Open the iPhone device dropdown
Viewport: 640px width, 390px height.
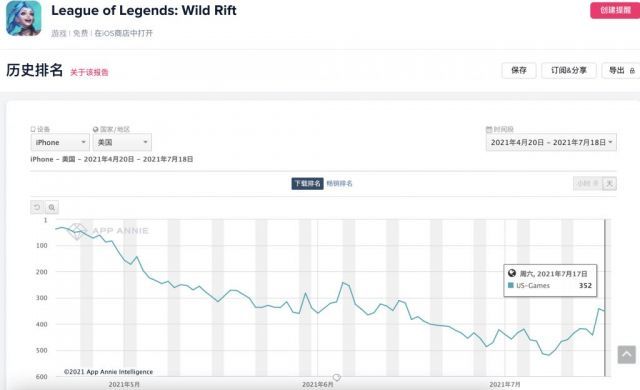pyautogui.click(x=60, y=142)
